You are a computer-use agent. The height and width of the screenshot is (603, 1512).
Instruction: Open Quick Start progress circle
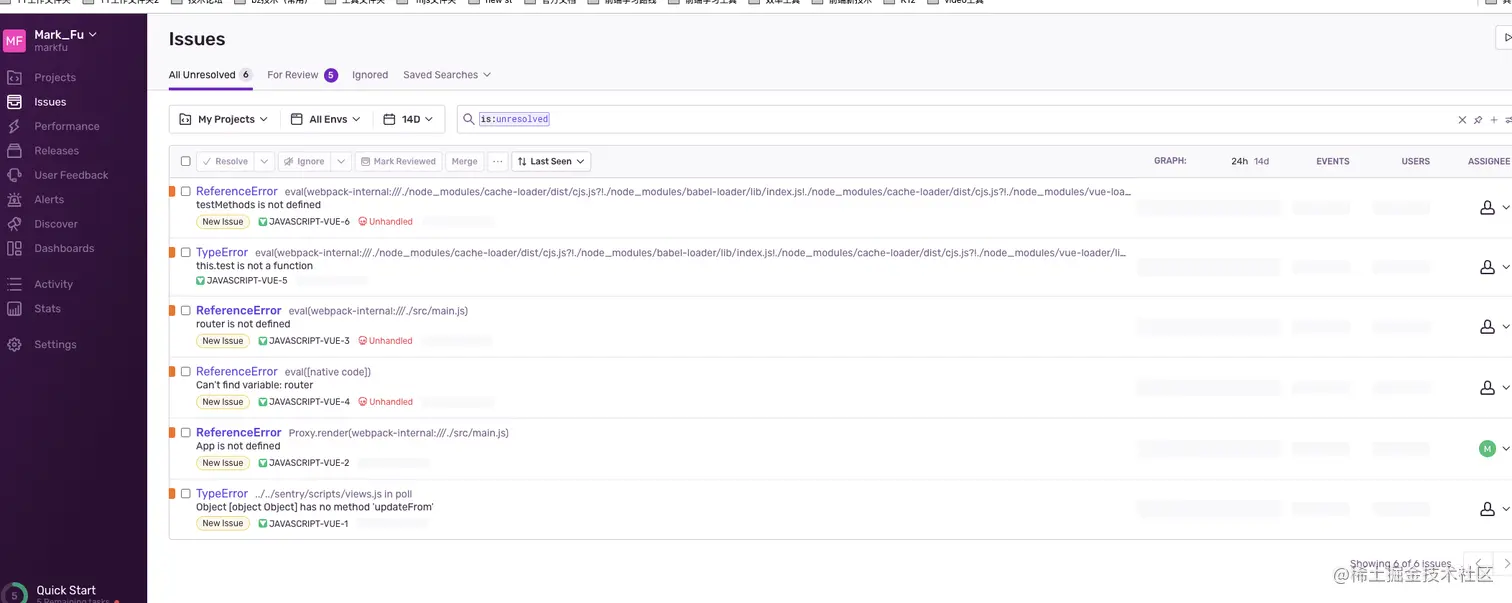pos(14,593)
